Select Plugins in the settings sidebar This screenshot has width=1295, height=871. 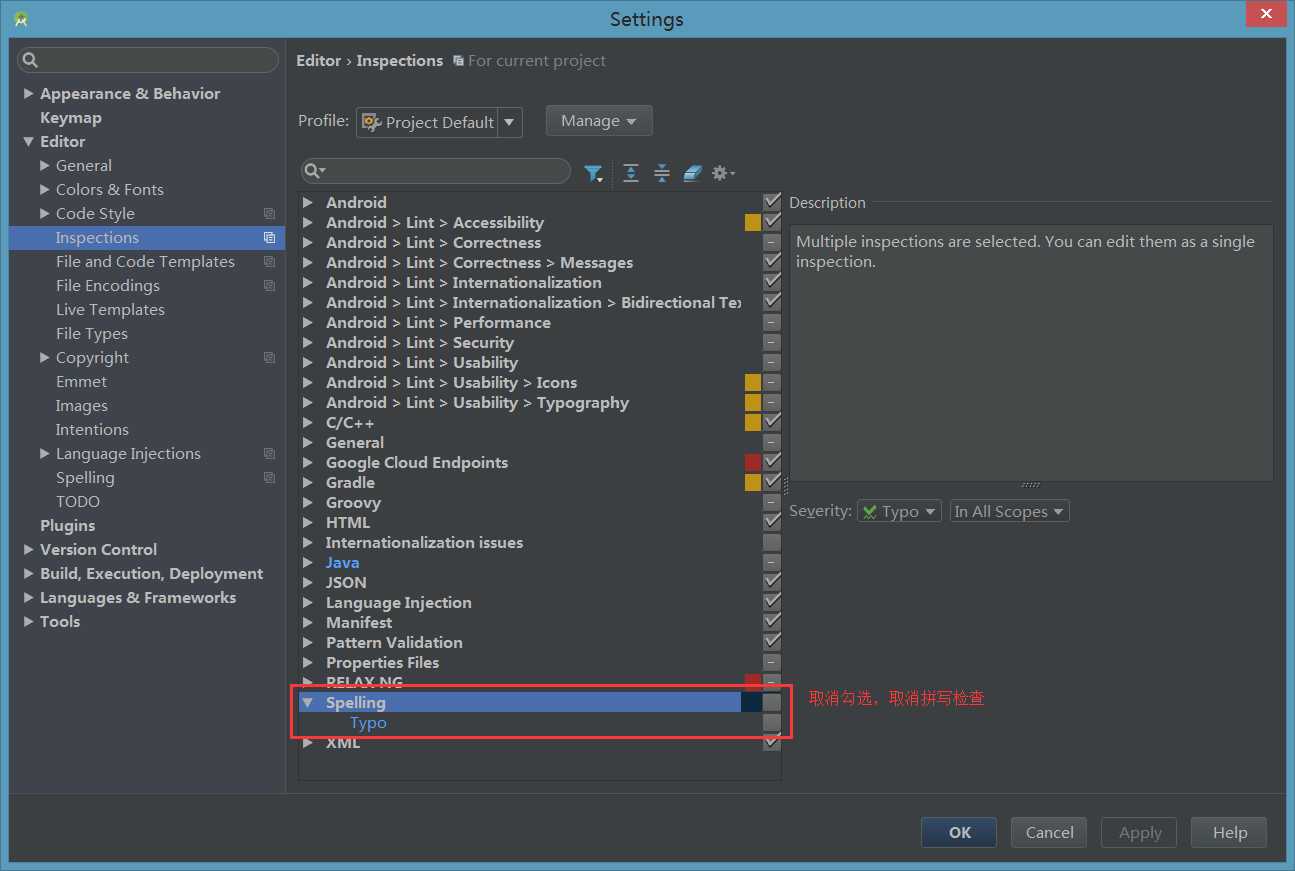pos(68,526)
